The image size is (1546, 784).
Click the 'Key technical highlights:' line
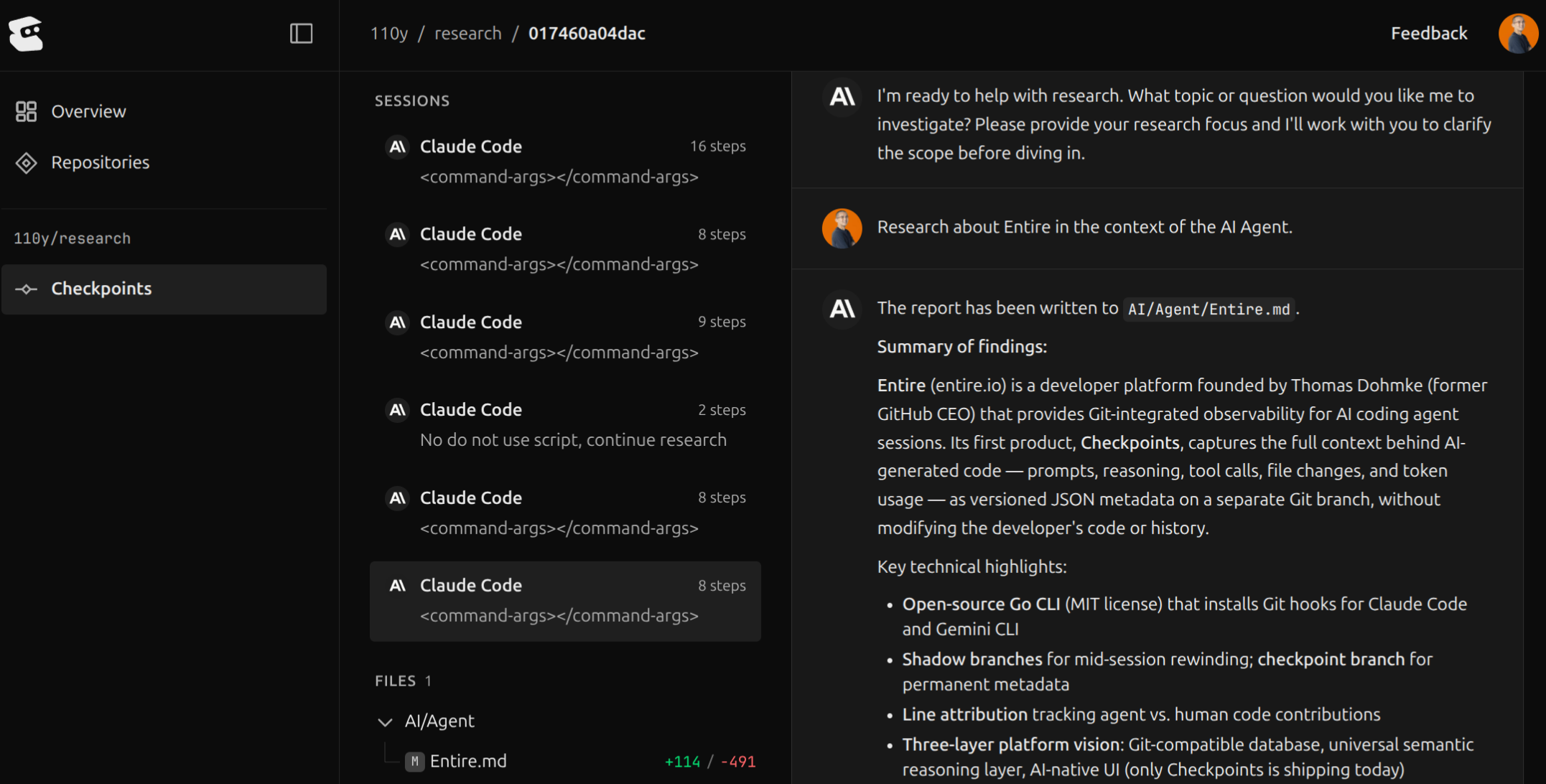(x=972, y=567)
